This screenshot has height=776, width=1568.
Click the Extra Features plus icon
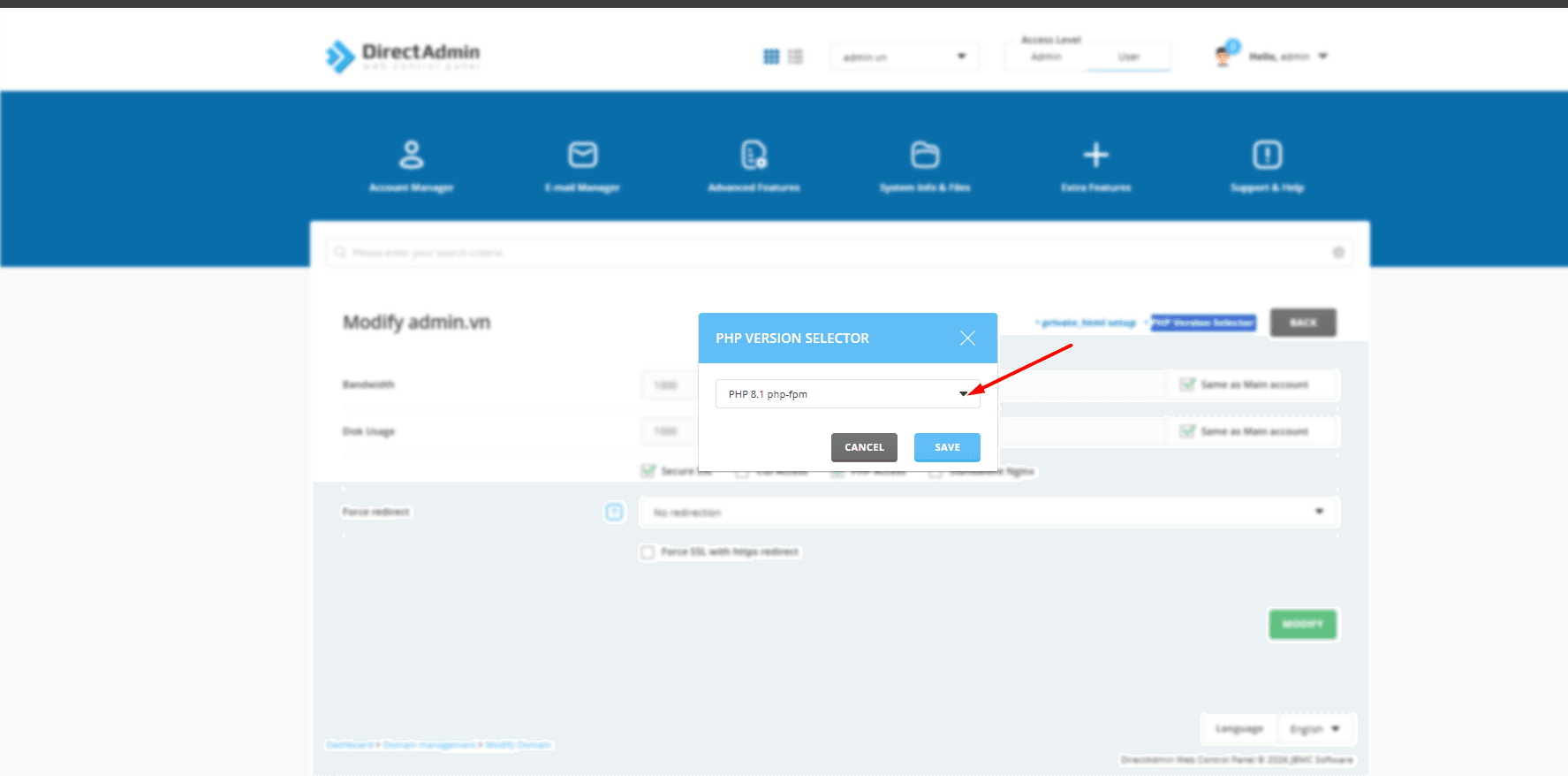click(1095, 156)
